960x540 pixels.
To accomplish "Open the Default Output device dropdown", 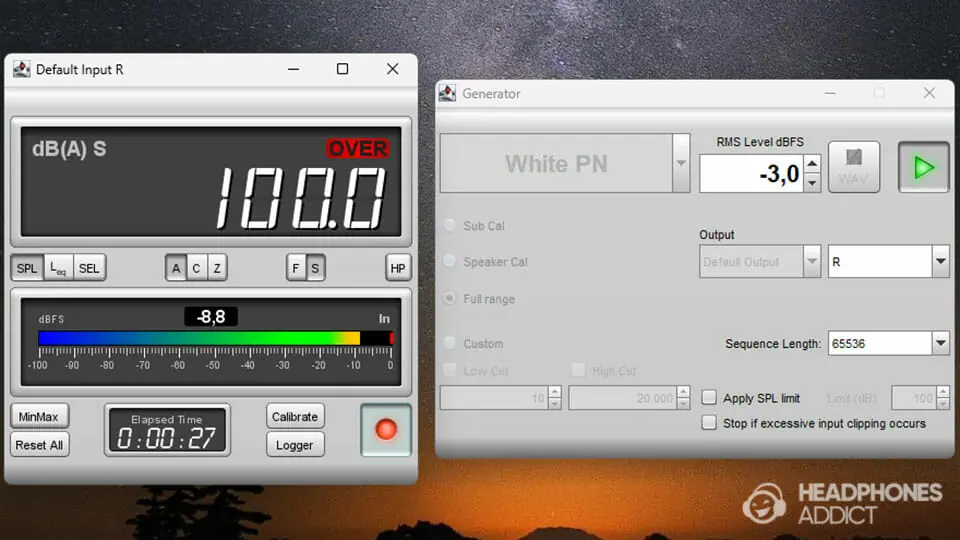I will 812,261.
